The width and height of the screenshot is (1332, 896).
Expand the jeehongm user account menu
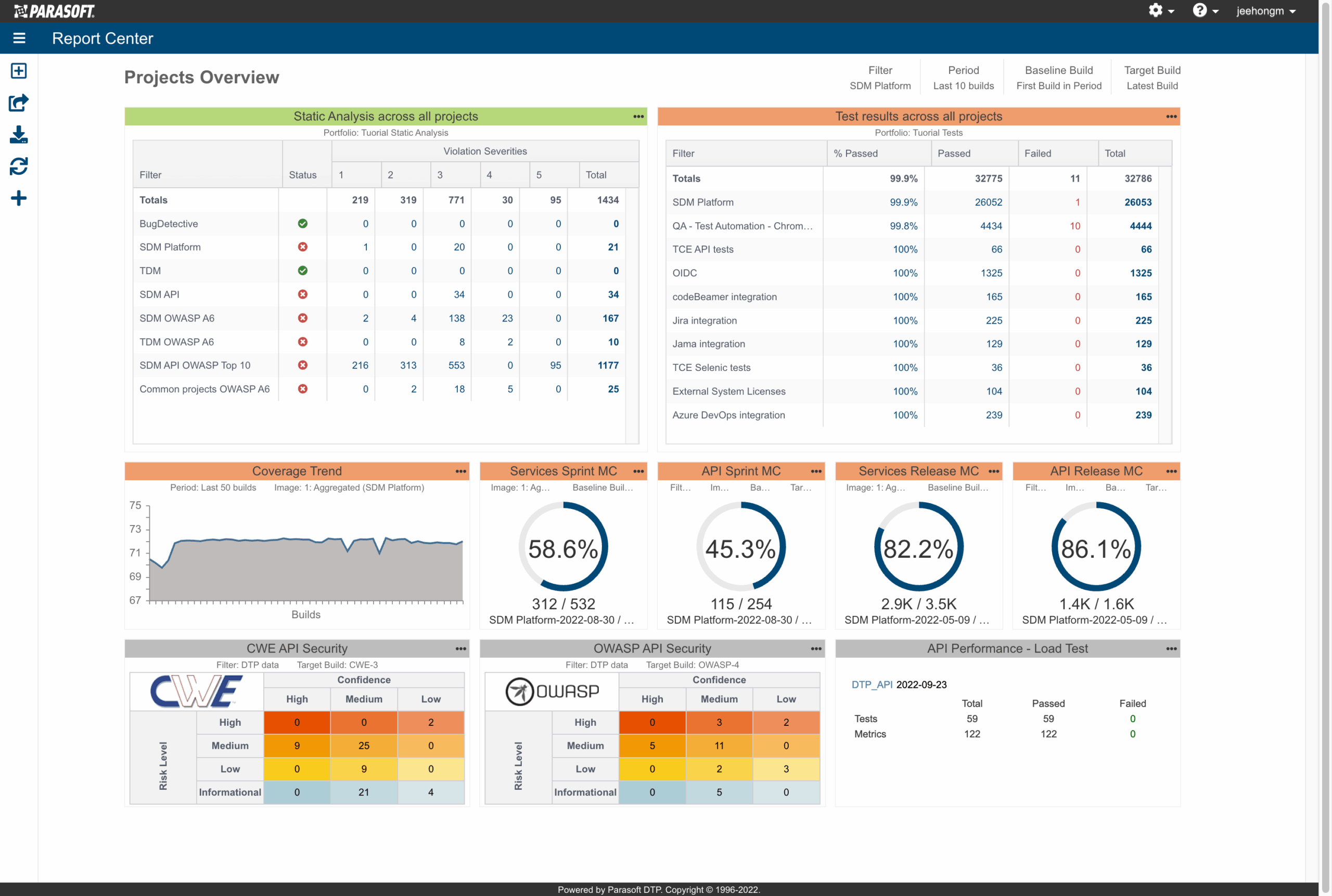(x=1264, y=10)
